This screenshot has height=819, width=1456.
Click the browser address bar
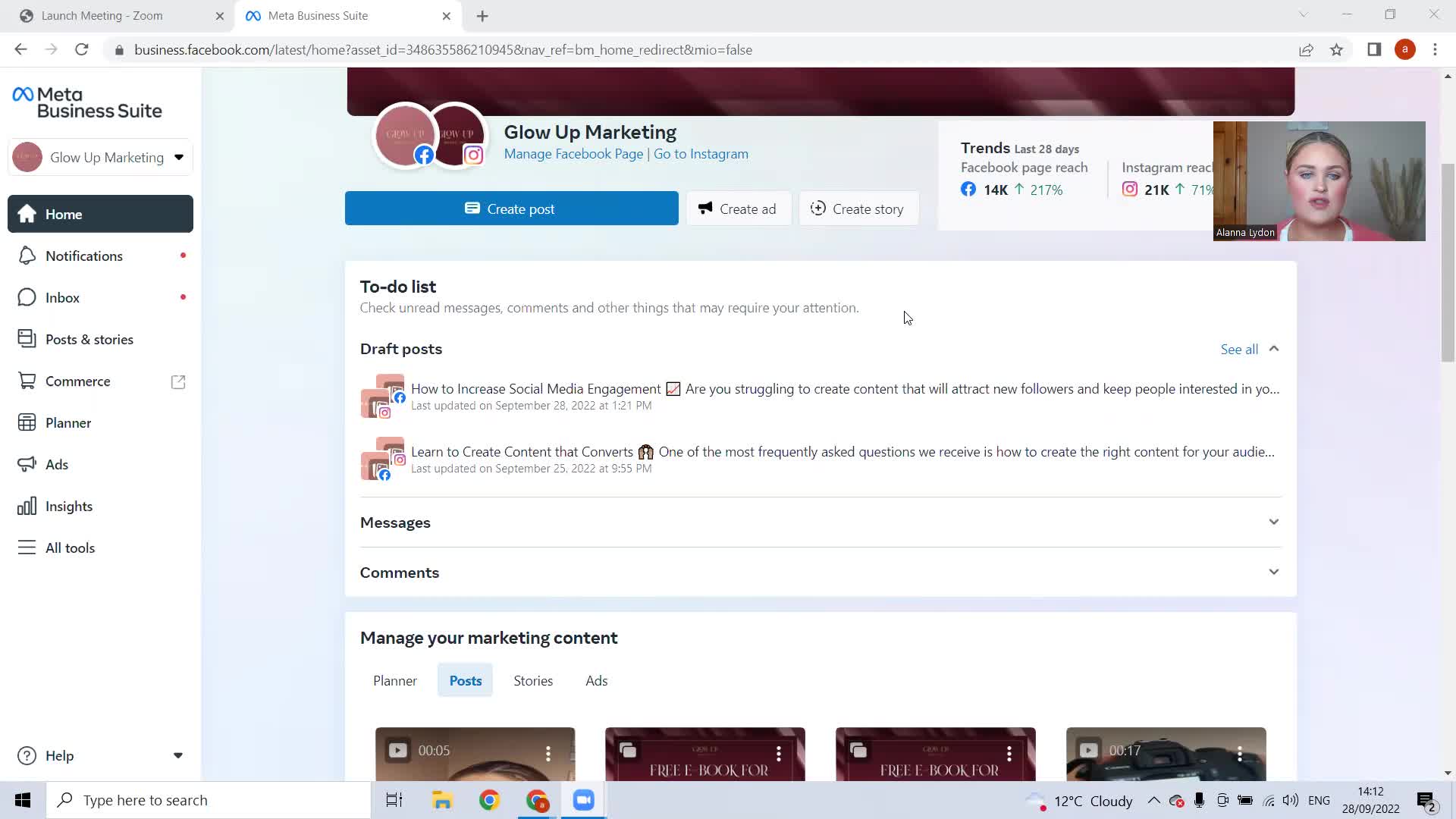point(698,49)
